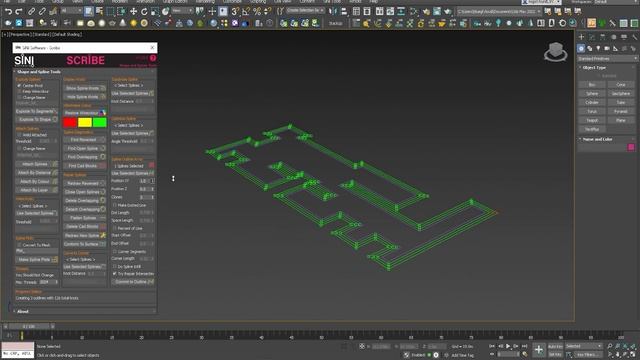This screenshot has height=360, width=640.
Task: Open the Motion tab in command panel
Action: (613, 37)
